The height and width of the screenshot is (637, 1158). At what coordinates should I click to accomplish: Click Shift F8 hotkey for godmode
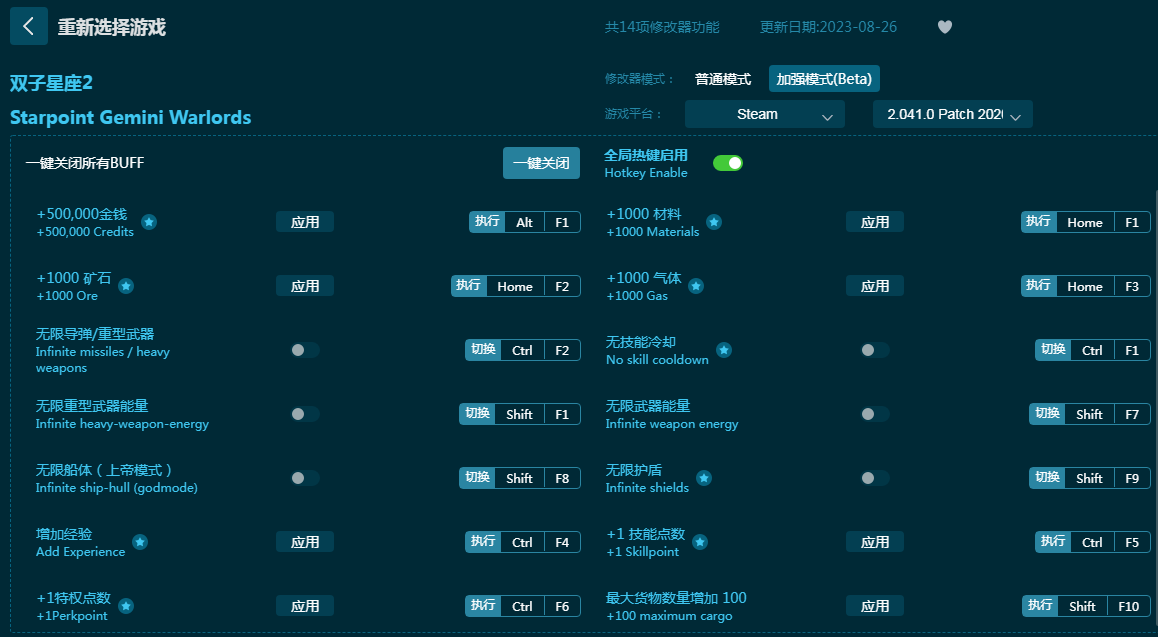coord(520,478)
